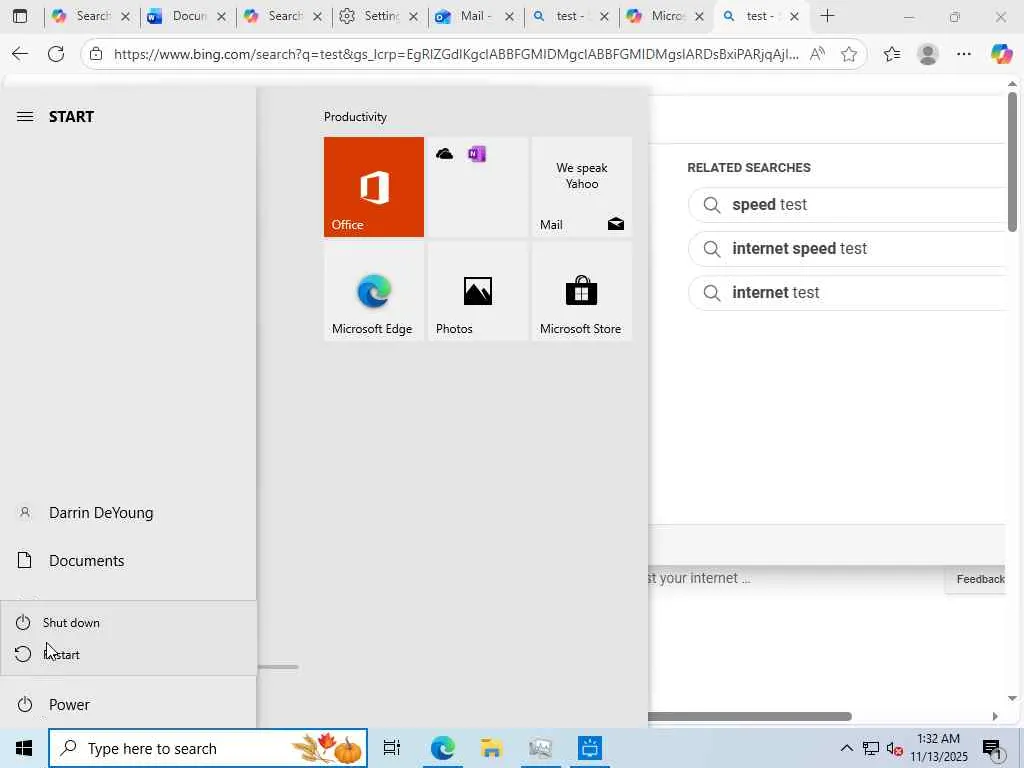Open the notification center icon
Image resolution: width=1024 pixels, height=768 pixels.
pos(993,748)
